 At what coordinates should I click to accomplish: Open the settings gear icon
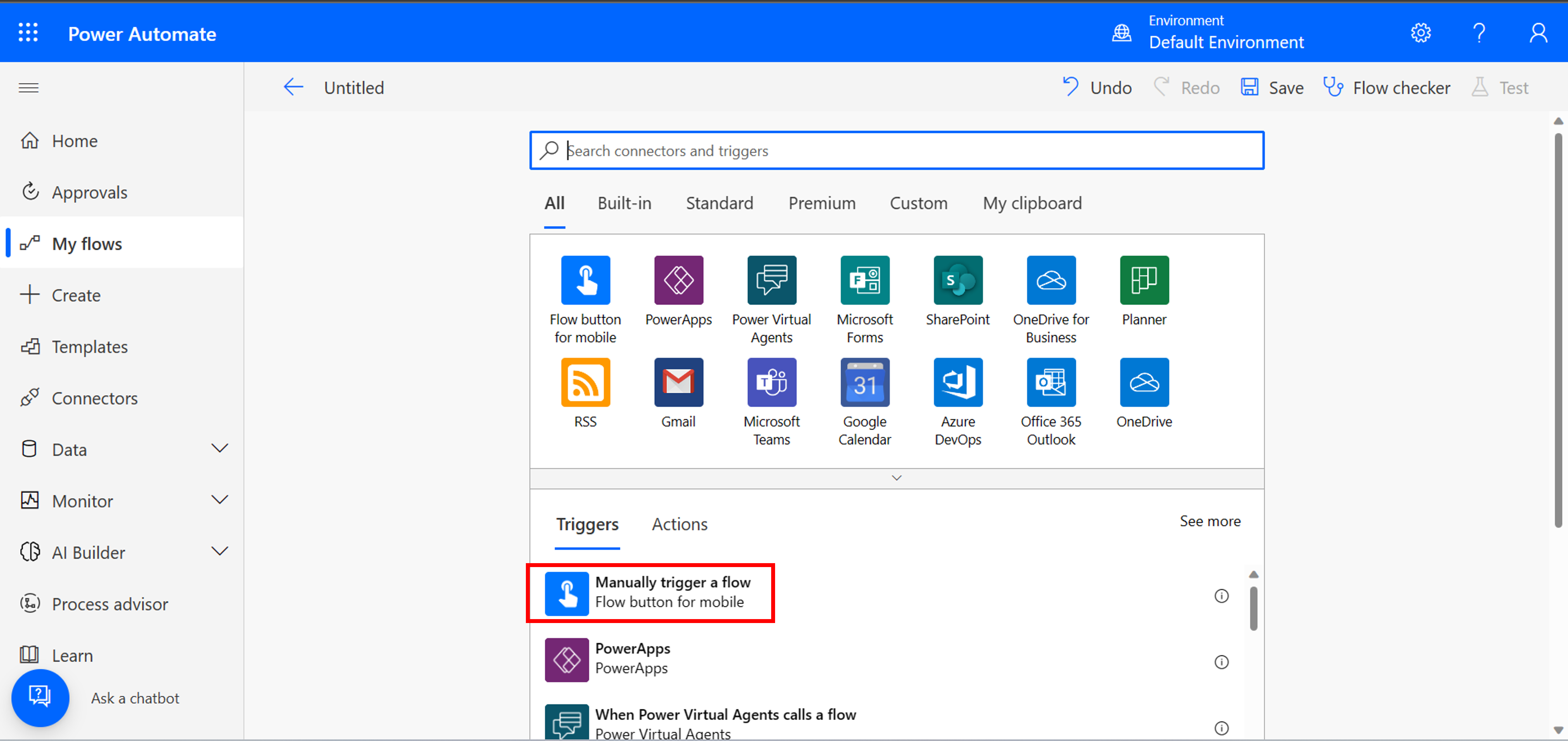(1420, 33)
